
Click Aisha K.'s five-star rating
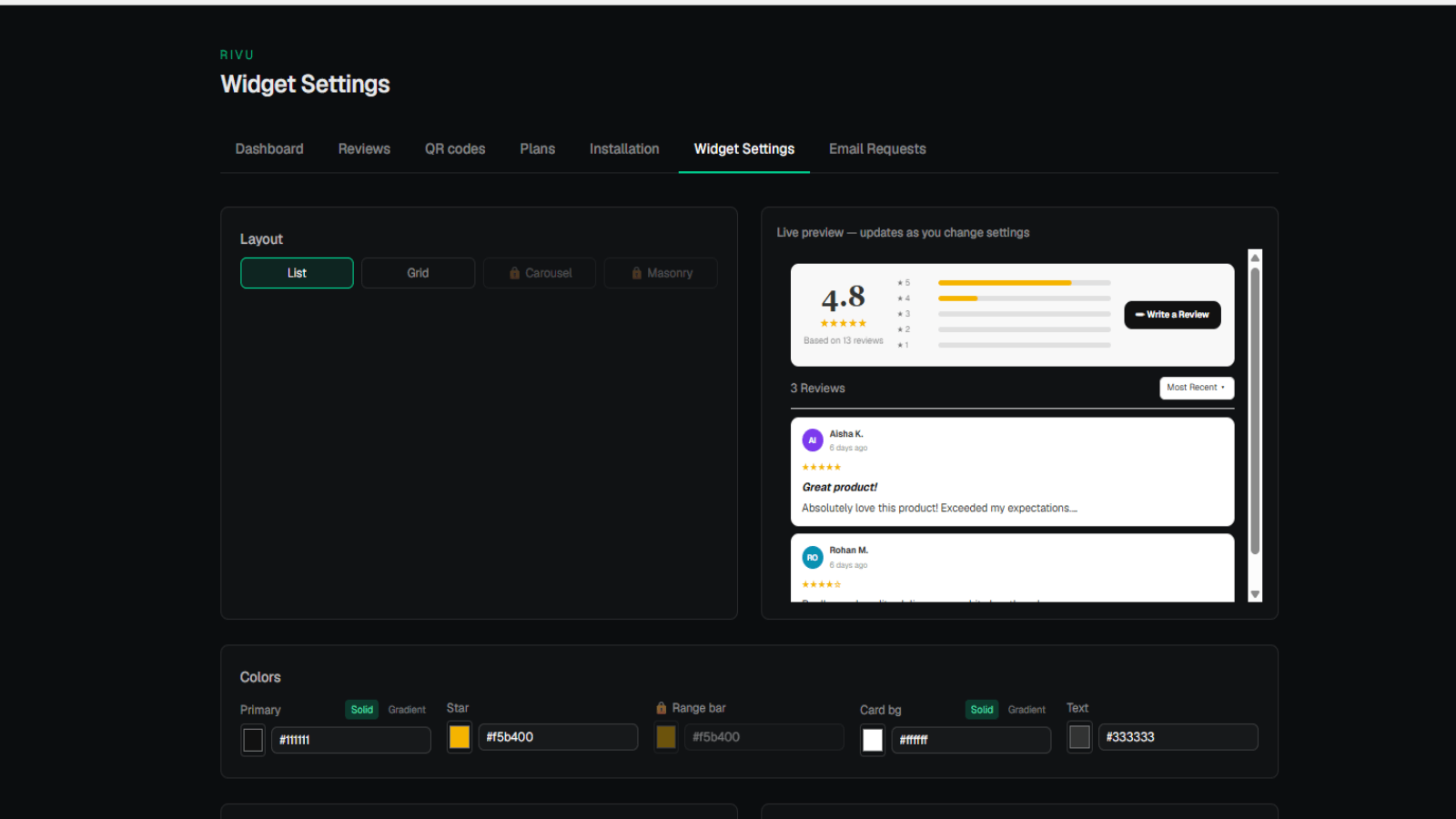[822, 467]
